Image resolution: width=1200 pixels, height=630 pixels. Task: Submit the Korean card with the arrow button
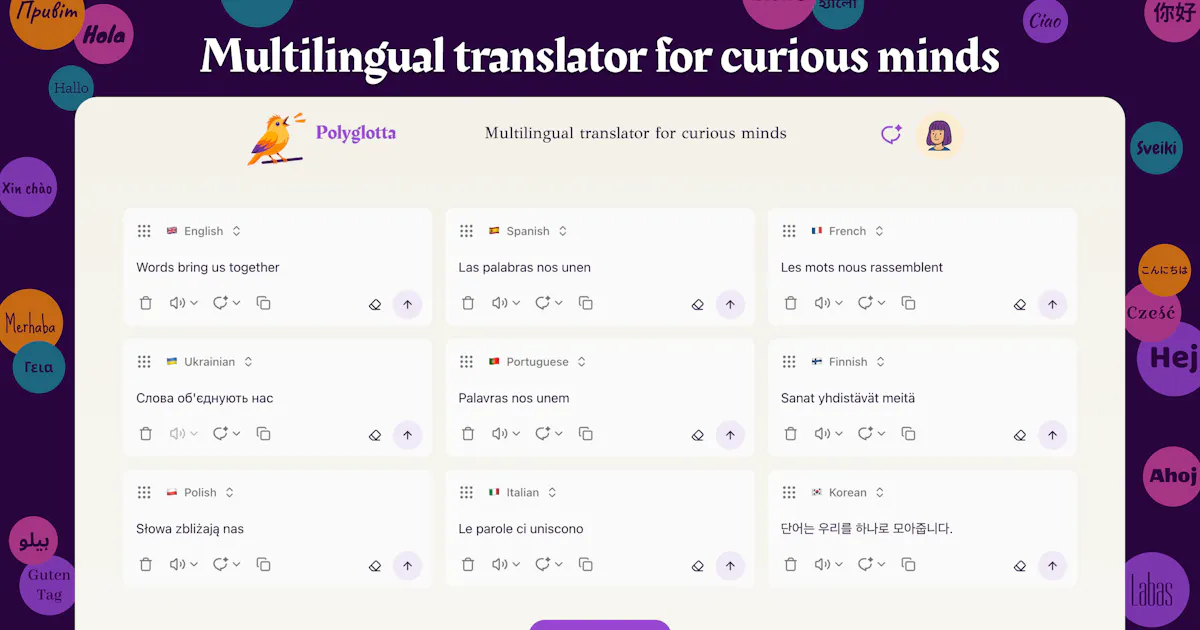(x=1052, y=567)
